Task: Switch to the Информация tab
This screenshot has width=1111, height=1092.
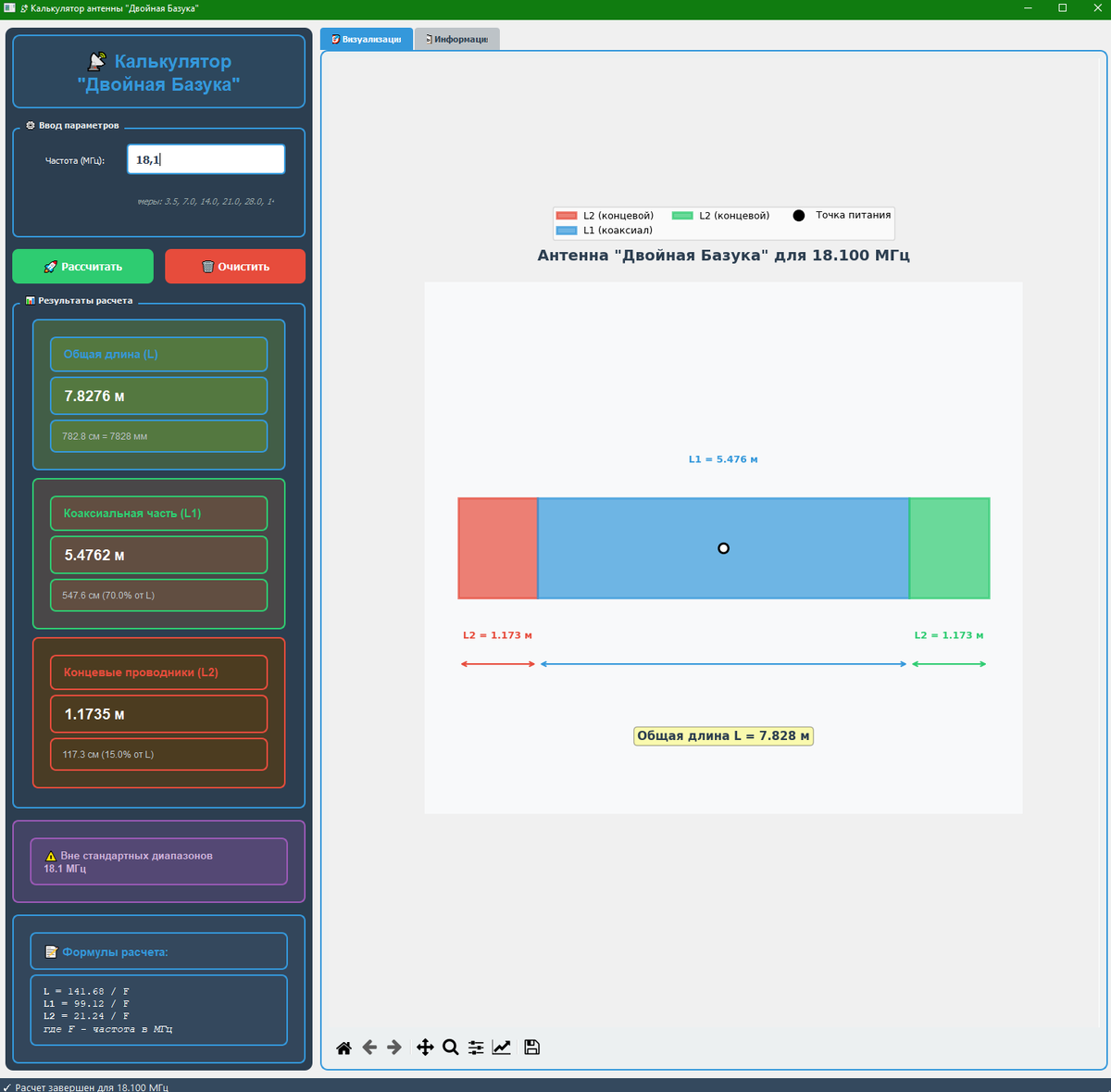Action: [456, 39]
